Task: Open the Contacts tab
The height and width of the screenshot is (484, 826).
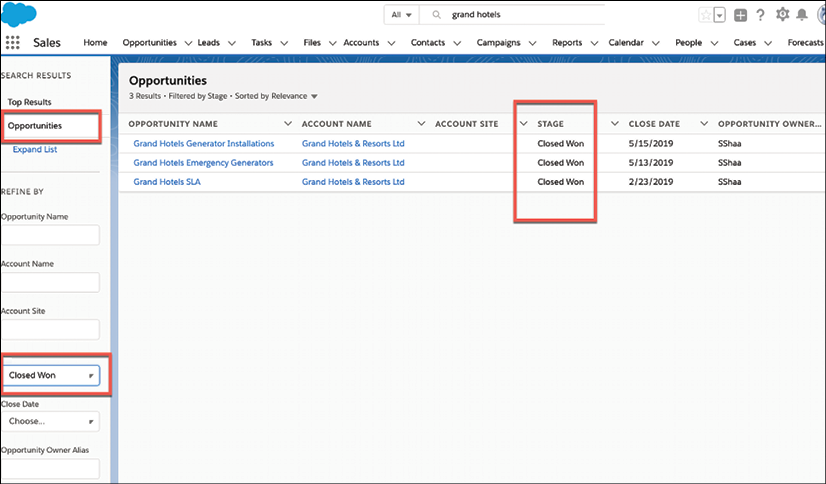Action: coord(428,43)
